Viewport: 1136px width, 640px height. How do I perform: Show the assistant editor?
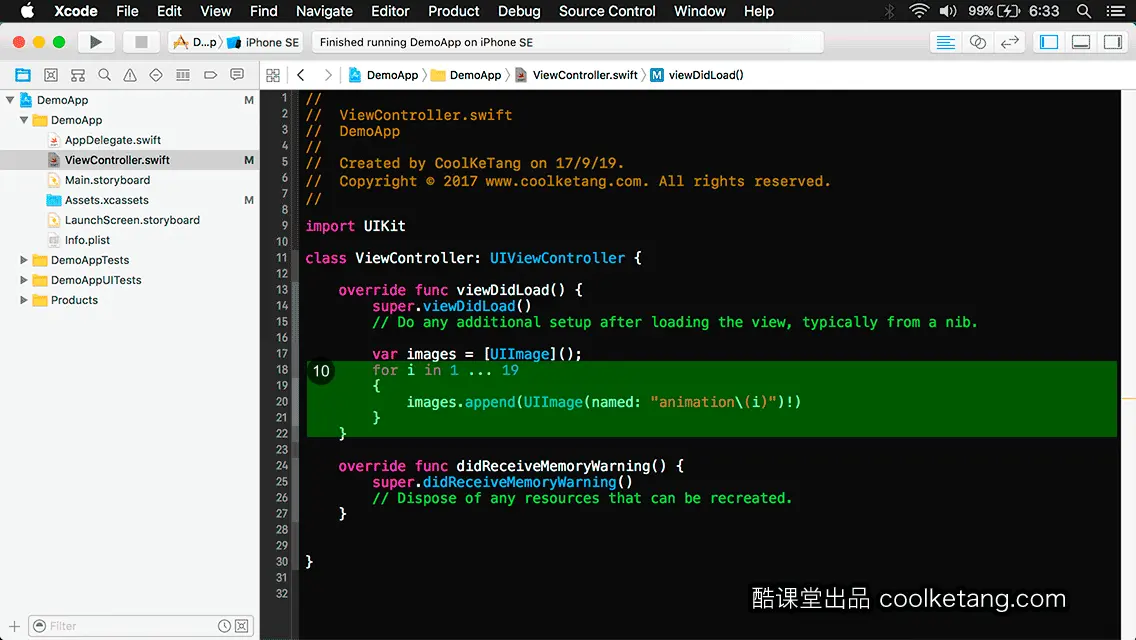click(977, 42)
